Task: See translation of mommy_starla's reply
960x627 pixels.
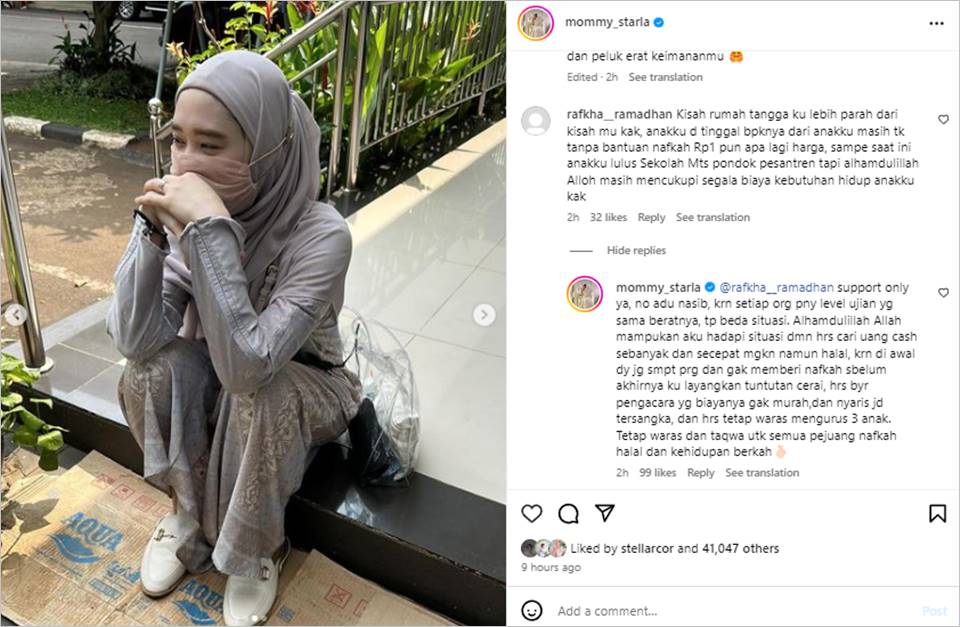Action: (762, 473)
